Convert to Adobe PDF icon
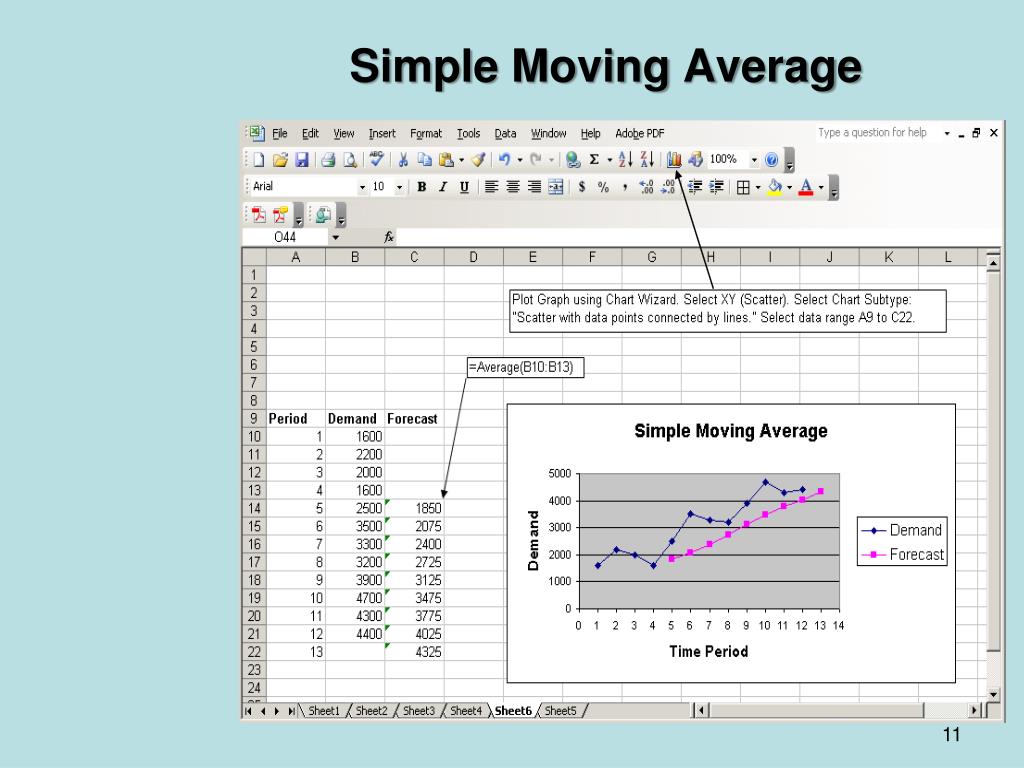1024x768 pixels. (259, 214)
